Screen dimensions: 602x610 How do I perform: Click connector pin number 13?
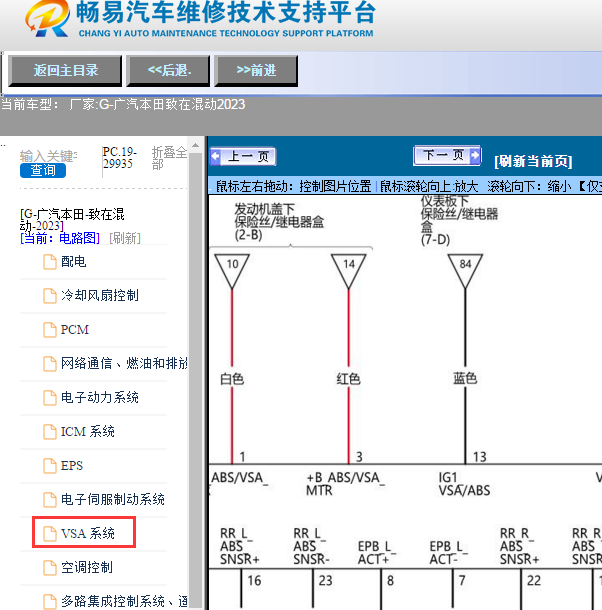tap(479, 457)
